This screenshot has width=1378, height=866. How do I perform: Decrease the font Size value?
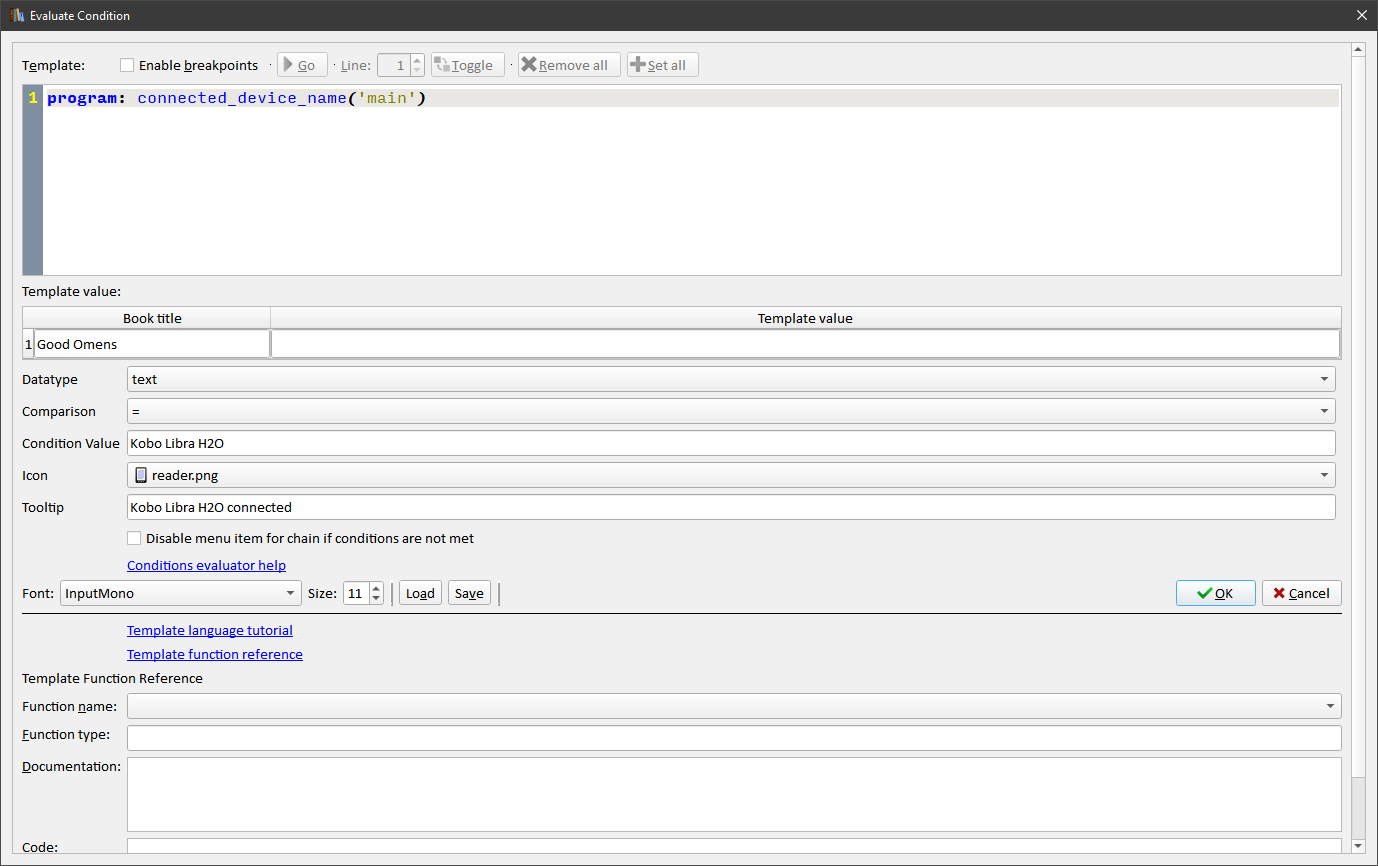[376, 599]
